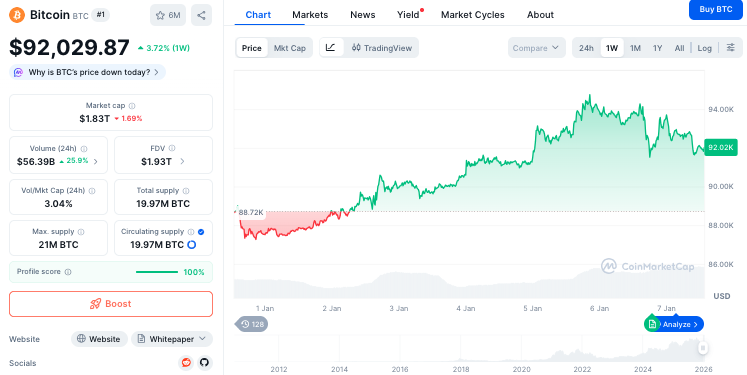Click the history 128 clock badge
This screenshot has width=747, height=375.
pos(252,324)
